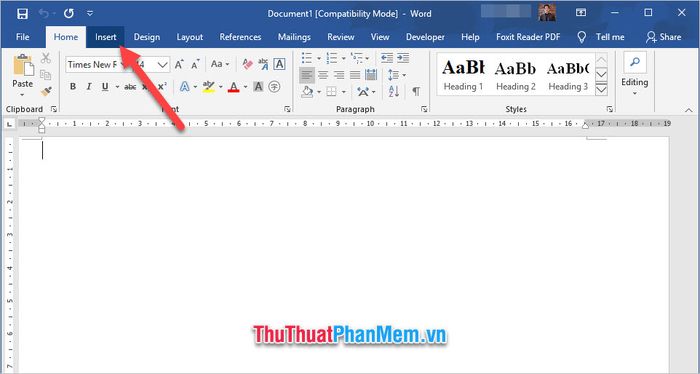Viewport: 700px width, 374px height.
Task: Open the View tab
Action: [380, 37]
